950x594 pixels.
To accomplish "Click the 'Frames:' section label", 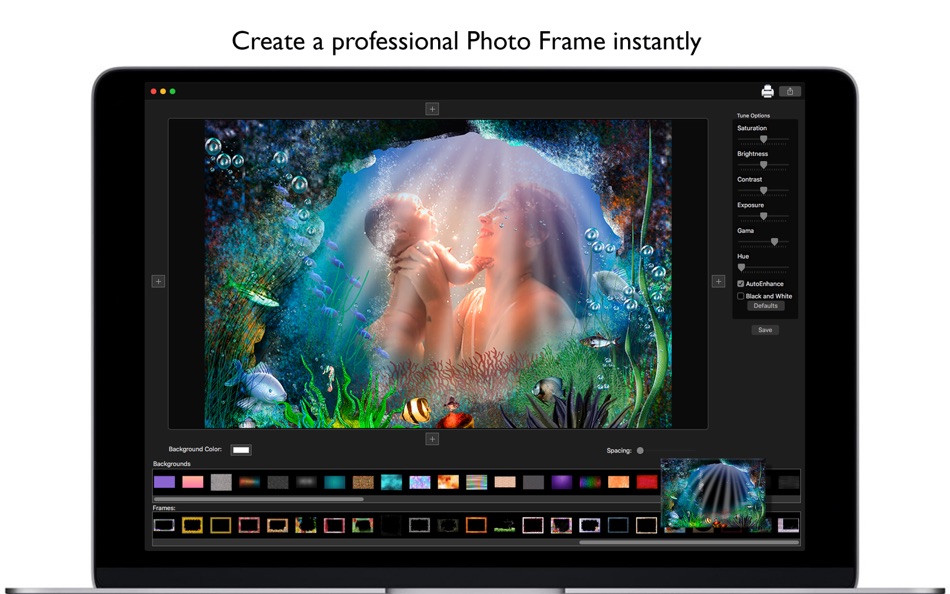I will click(164, 508).
